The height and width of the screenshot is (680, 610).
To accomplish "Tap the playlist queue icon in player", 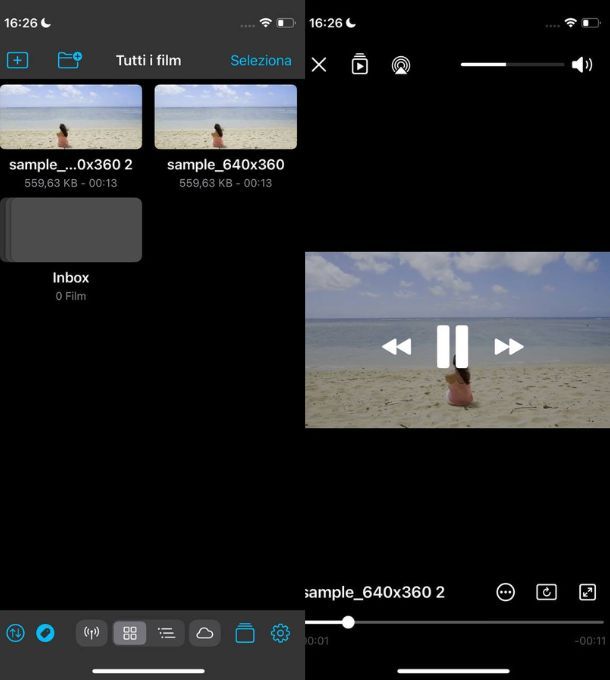I will [x=360, y=65].
